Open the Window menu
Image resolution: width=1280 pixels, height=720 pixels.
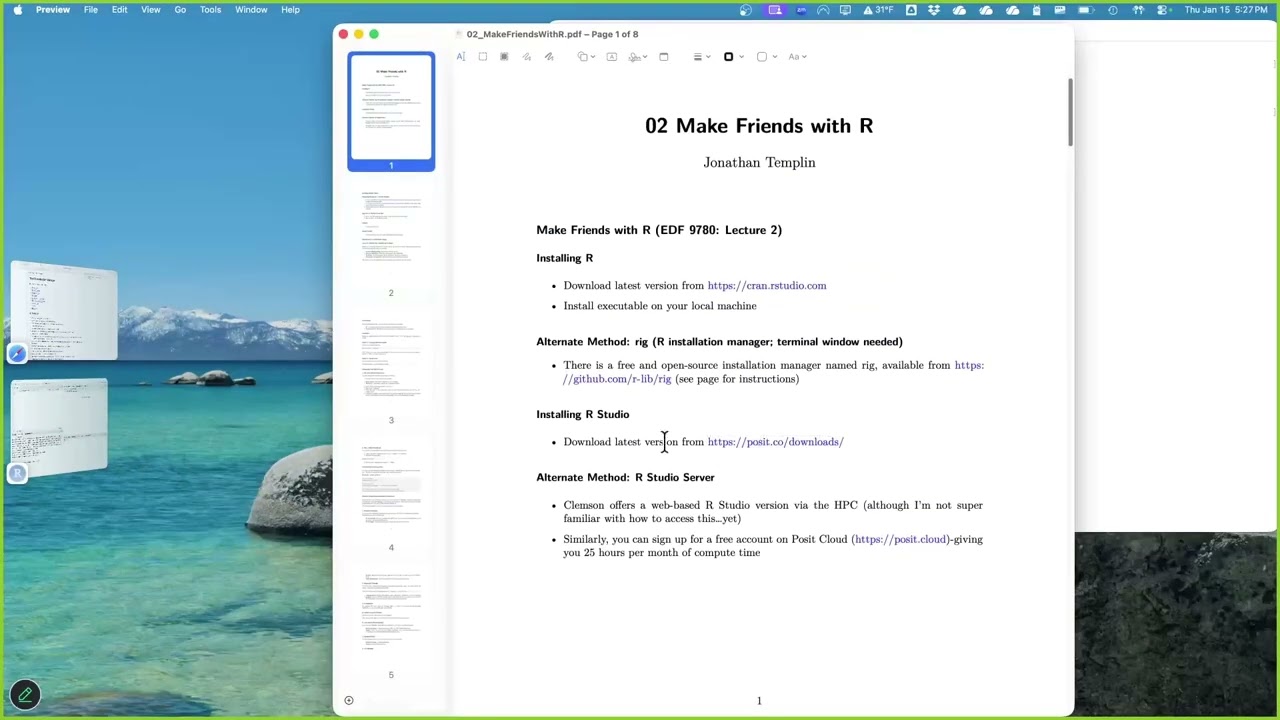[251, 10]
